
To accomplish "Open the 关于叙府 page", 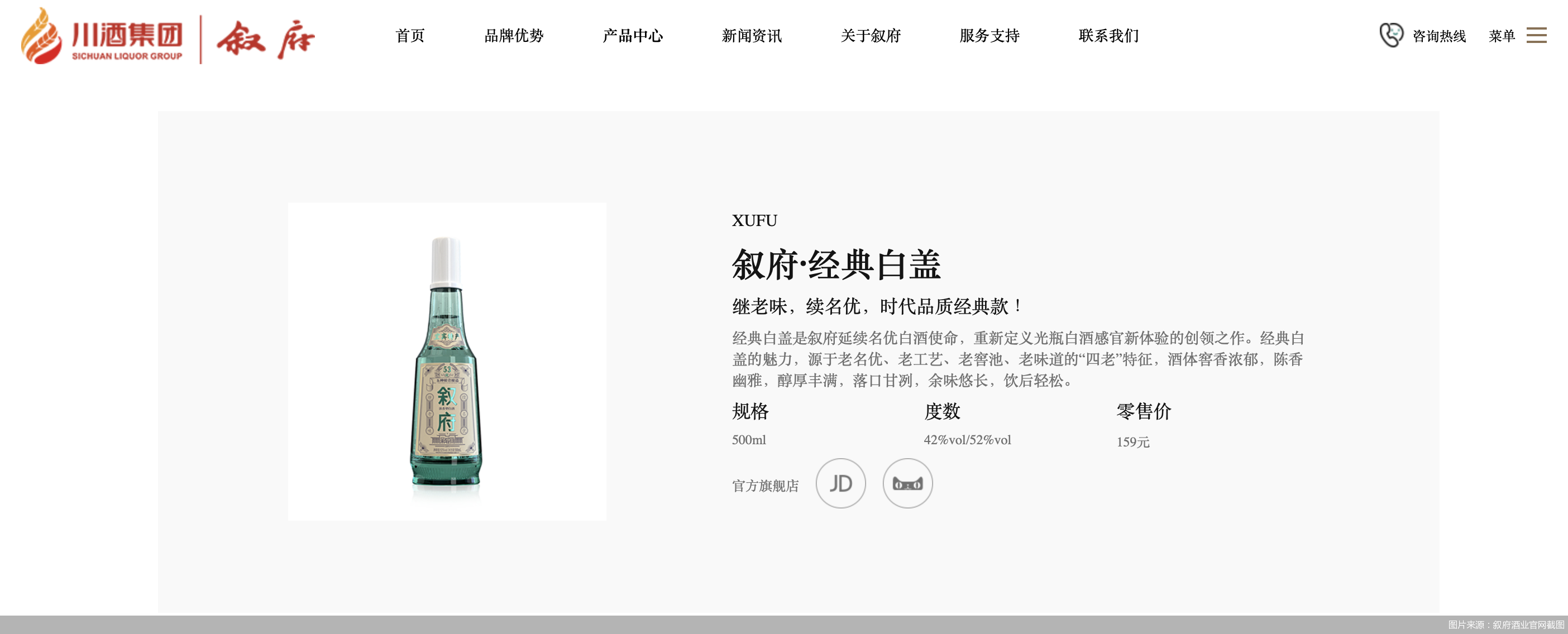I will click(871, 36).
